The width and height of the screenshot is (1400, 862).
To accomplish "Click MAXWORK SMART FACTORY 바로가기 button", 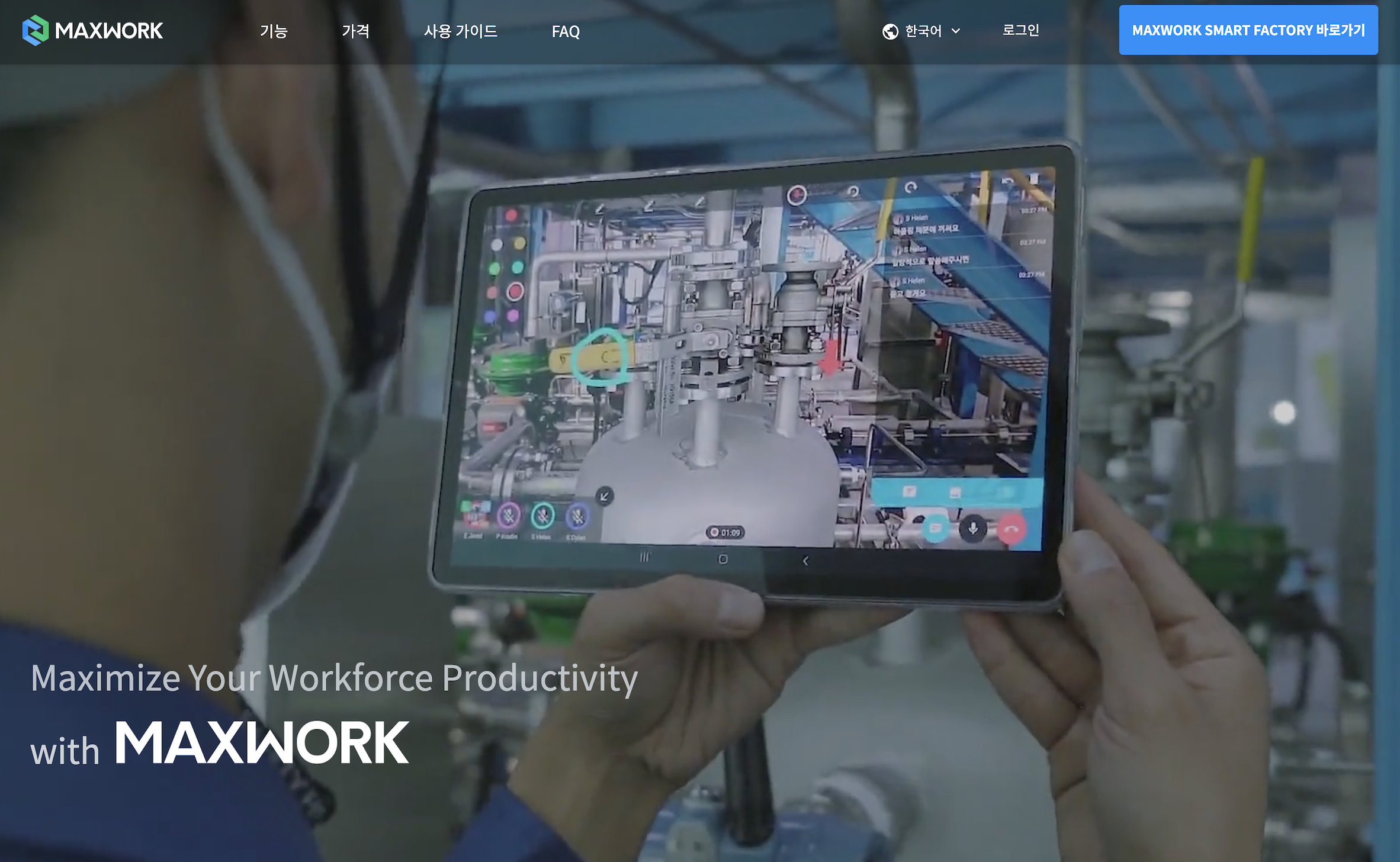I will click(1248, 30).
